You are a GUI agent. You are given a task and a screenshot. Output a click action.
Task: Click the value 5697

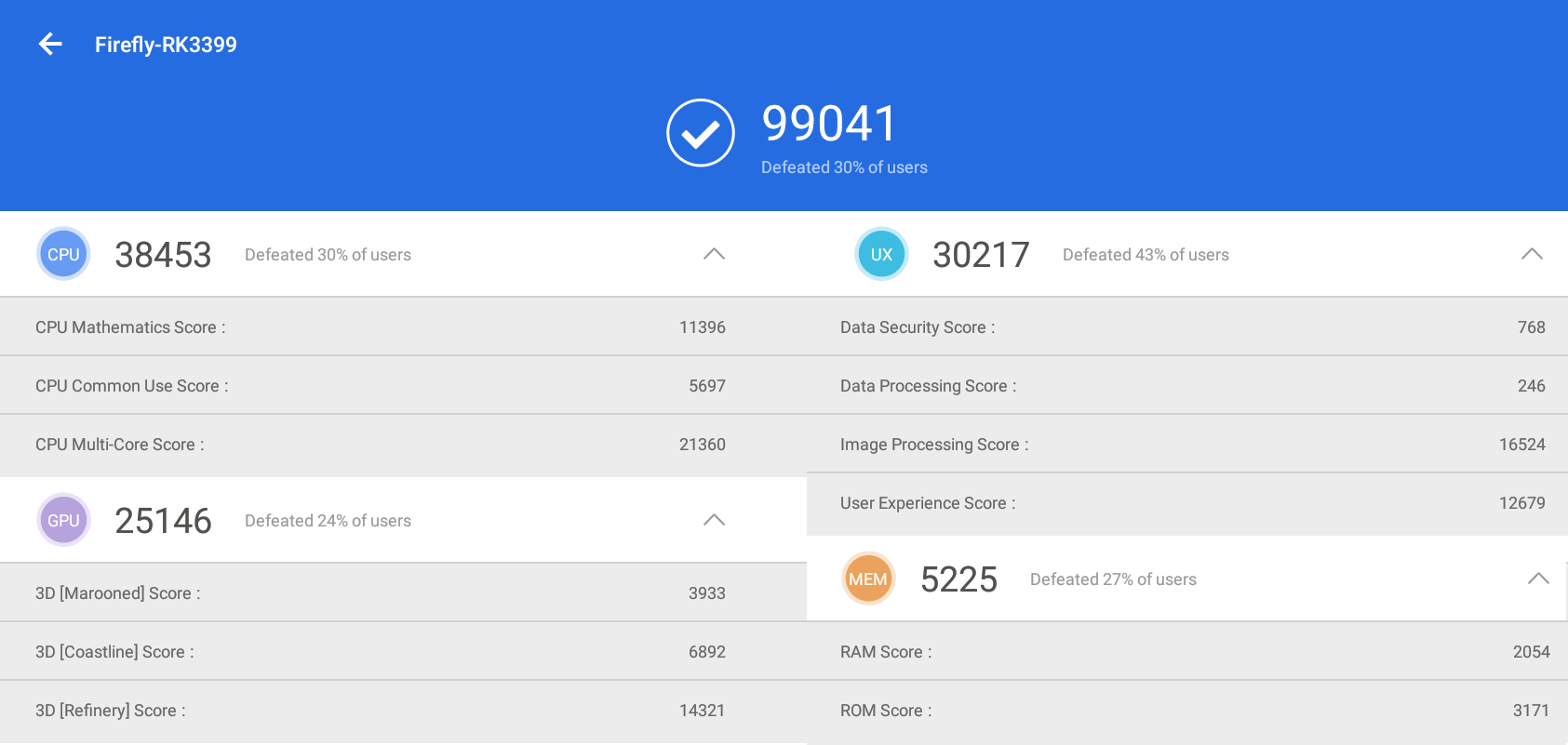point(706,386)
